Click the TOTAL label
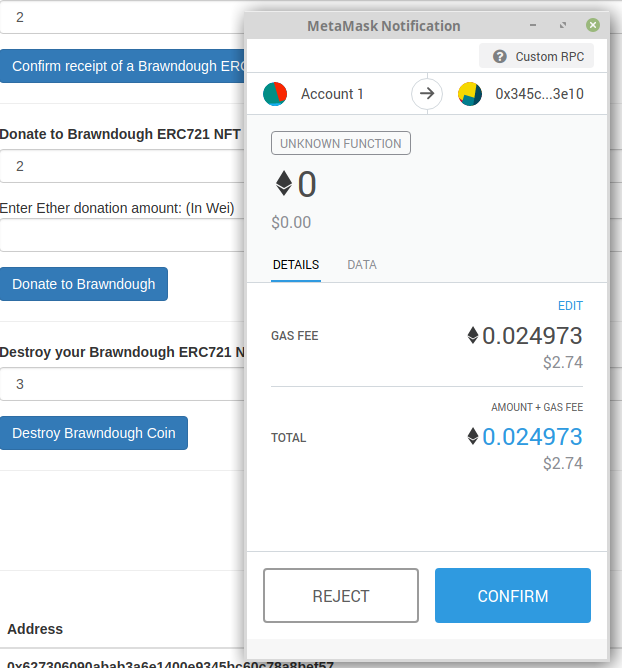 (288, 438)
